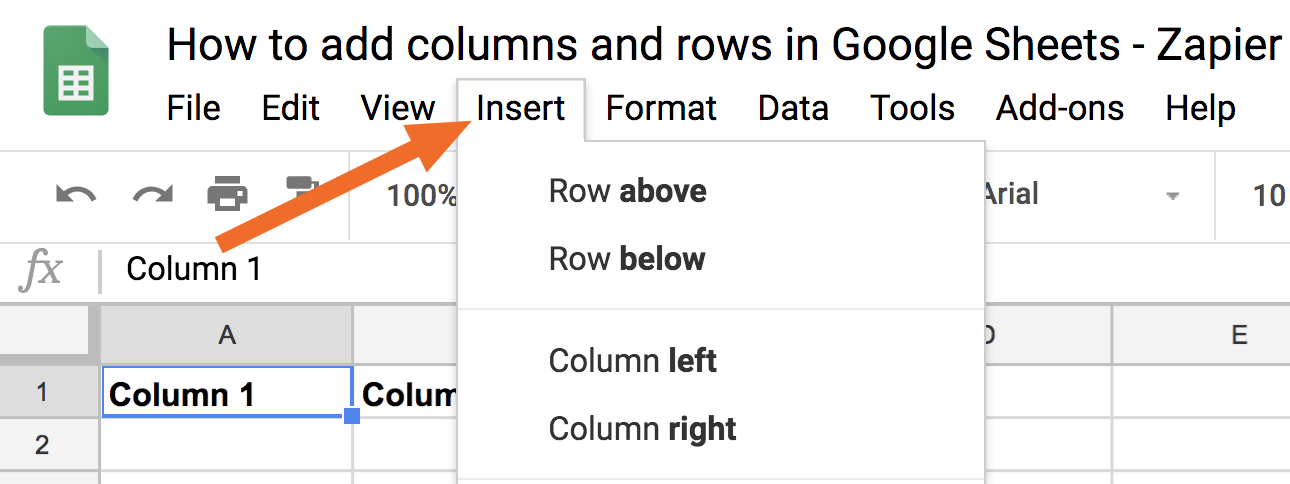Open the Format menu

tap(661, 108)
